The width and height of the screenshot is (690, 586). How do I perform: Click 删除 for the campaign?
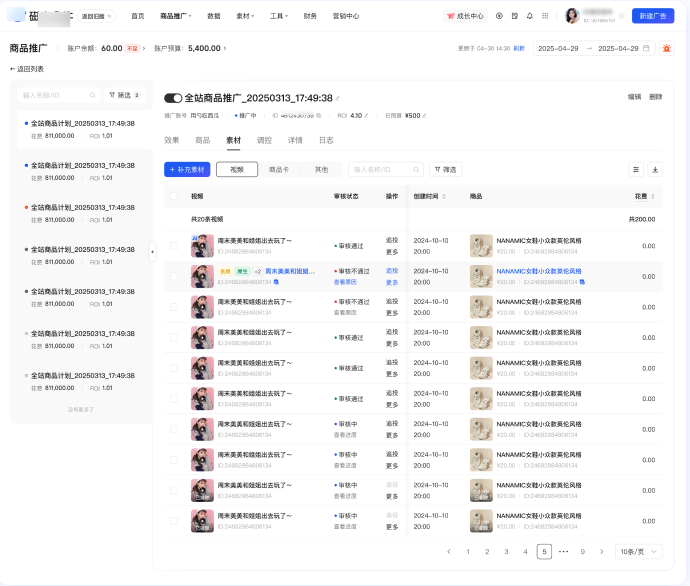coord(655,97)
